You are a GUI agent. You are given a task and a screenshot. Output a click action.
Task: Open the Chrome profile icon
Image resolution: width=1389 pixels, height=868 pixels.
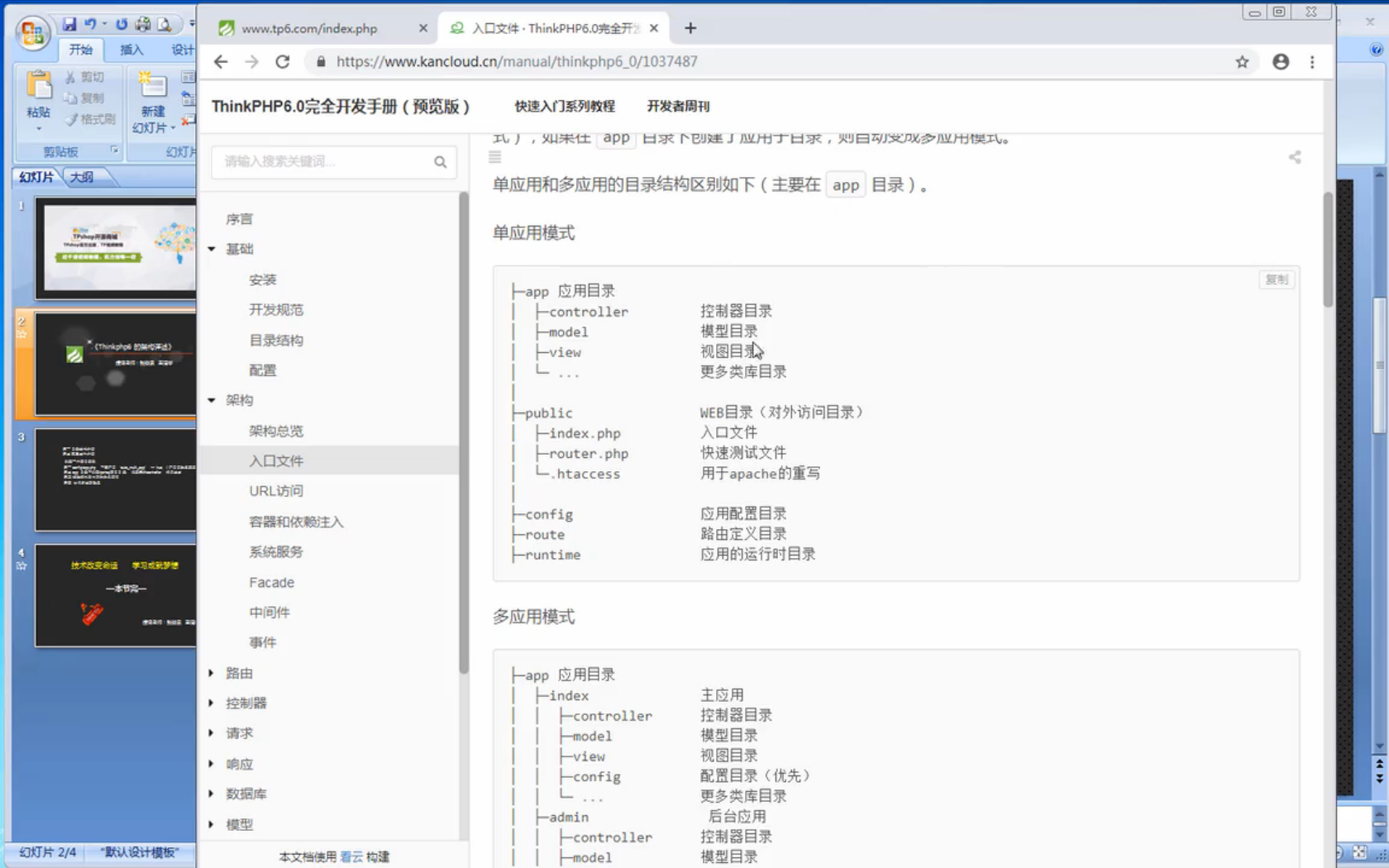(1281, 61)
